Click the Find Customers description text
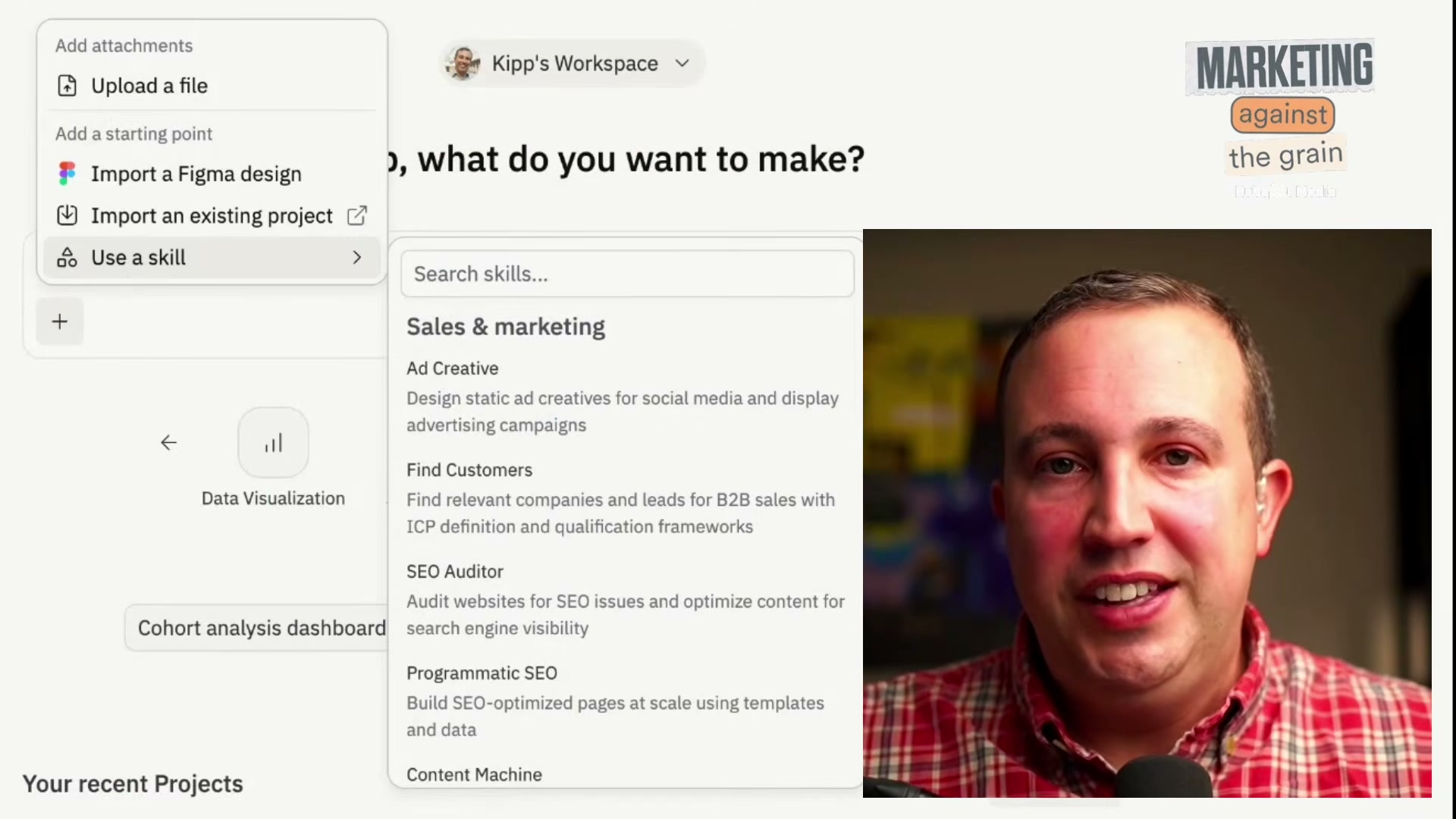 (x=620, y=513)
